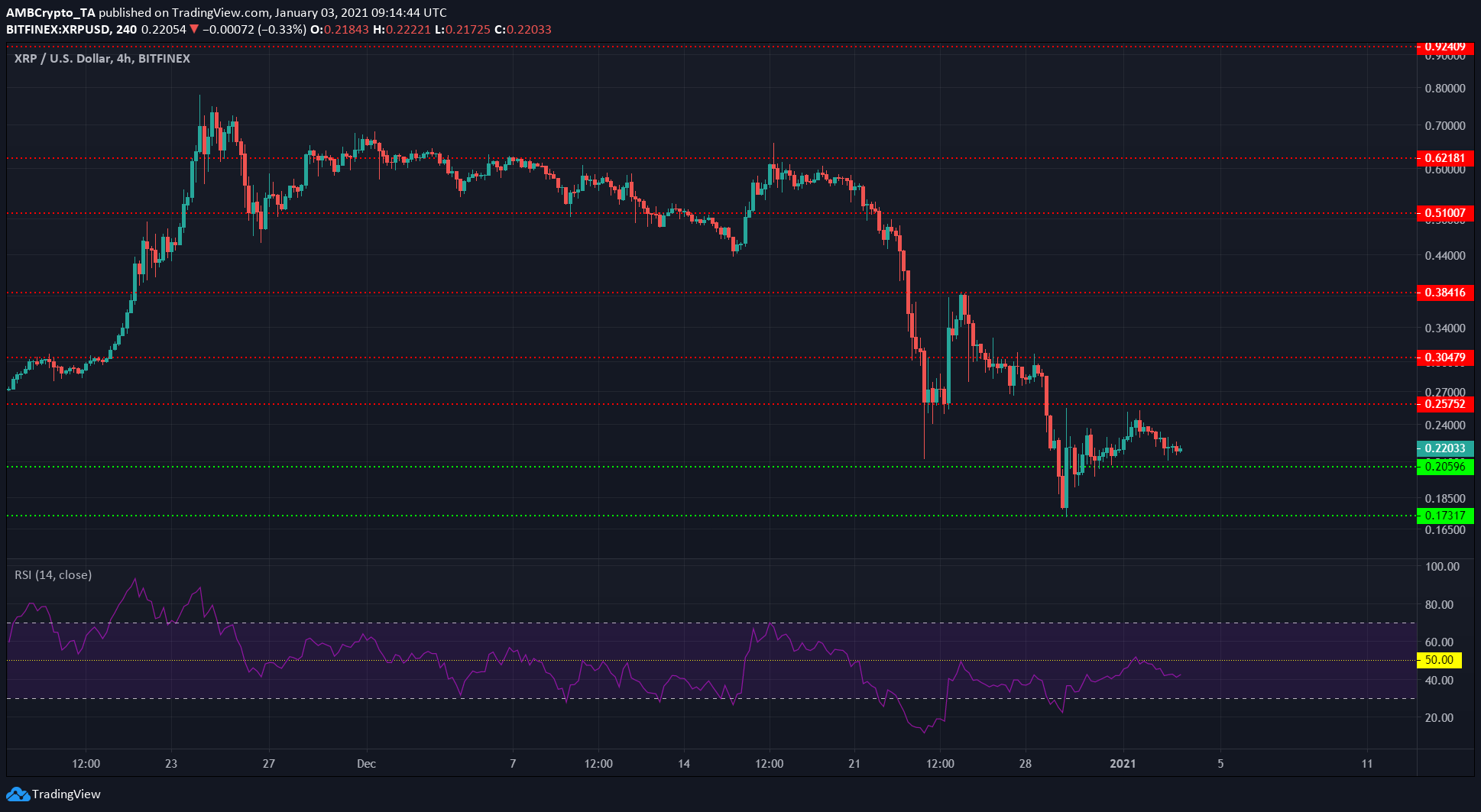This screenshot has height=812, width=1481.
Task: Click the '21' date label on time axis
Action: point(854,764)
